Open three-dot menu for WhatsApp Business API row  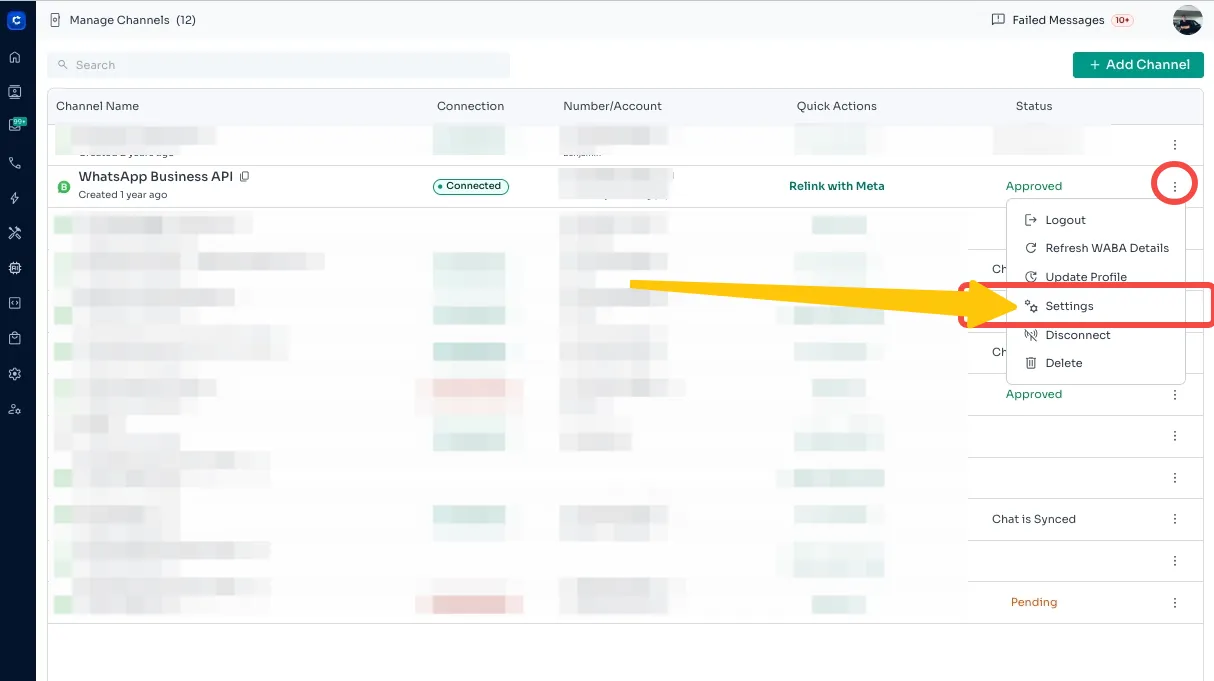point(1174,186)
